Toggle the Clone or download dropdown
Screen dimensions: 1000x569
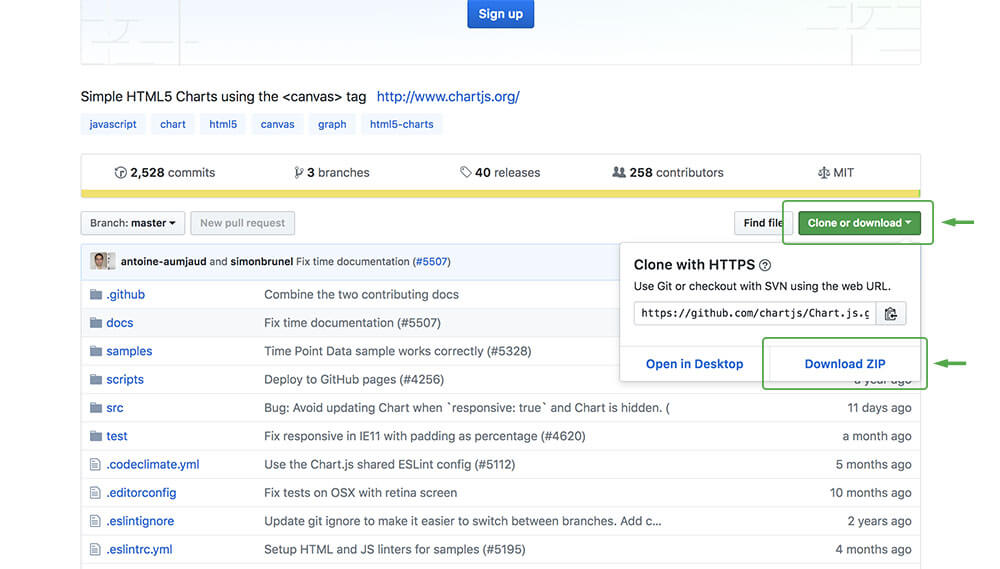(859, 223)
